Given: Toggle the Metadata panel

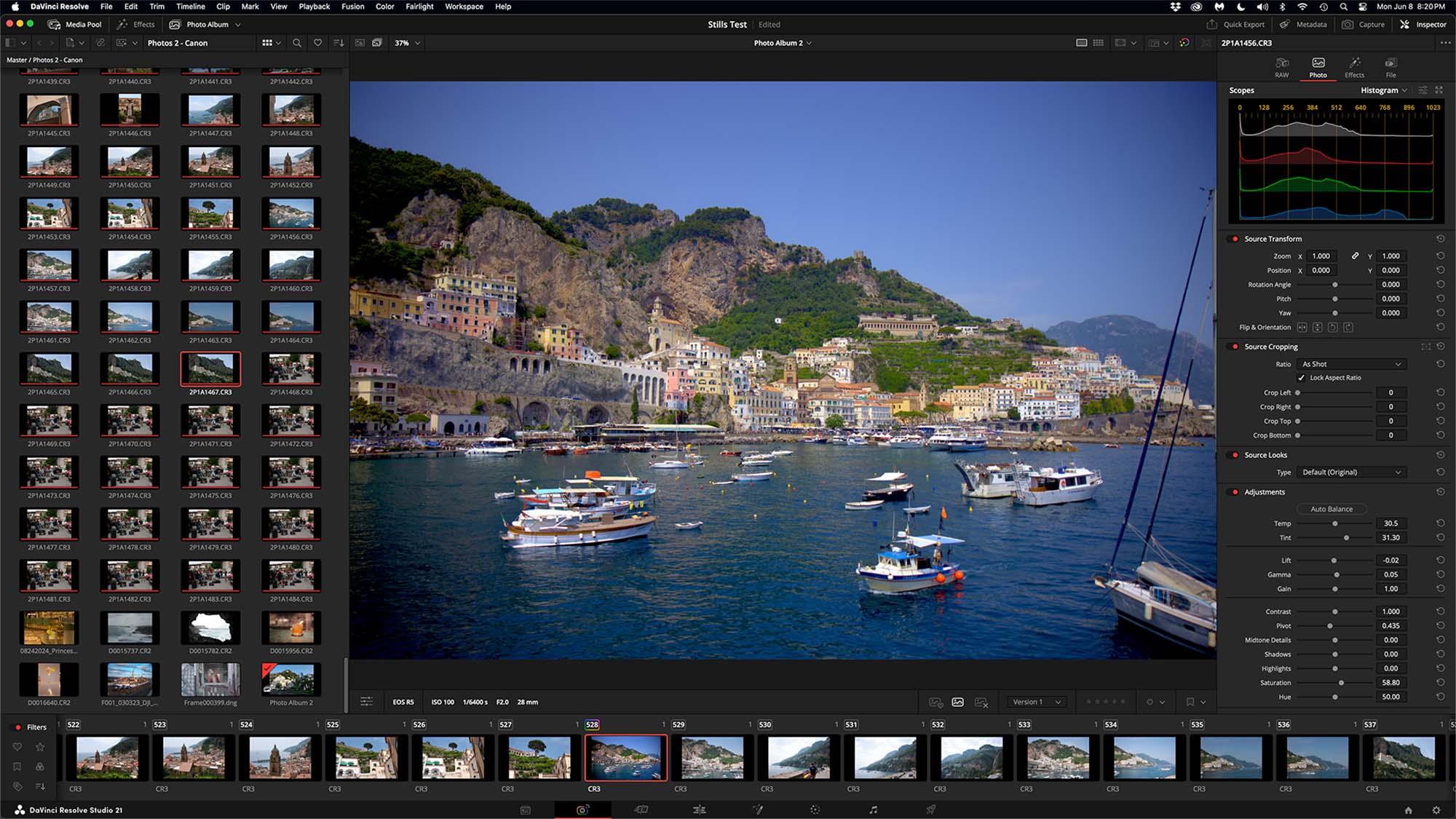Looking at the screenshot, I should pyautogui.click(x=1303, y=24).
